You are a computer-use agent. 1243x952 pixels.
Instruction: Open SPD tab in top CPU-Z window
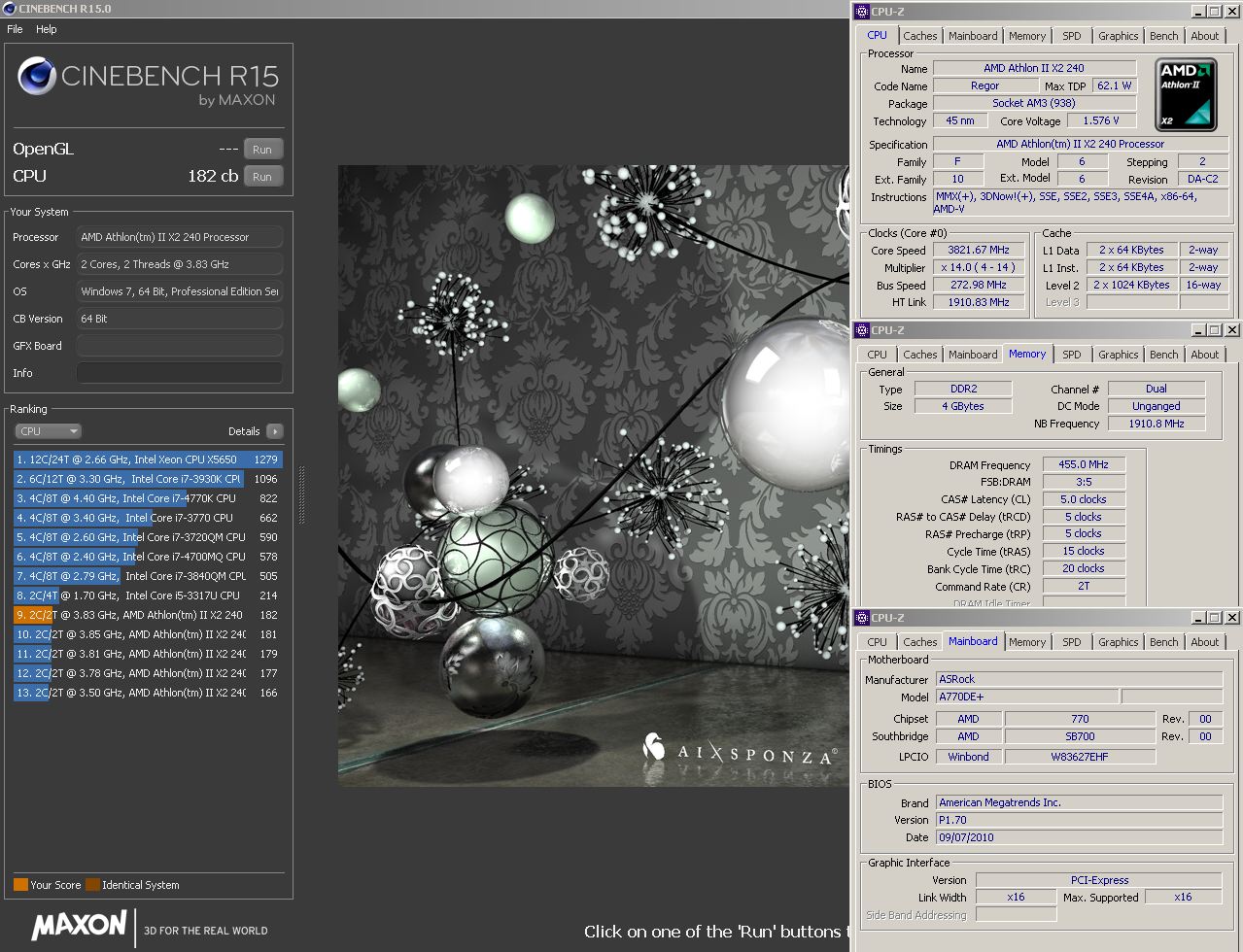pyautogui.click(x=1071, y=36)
